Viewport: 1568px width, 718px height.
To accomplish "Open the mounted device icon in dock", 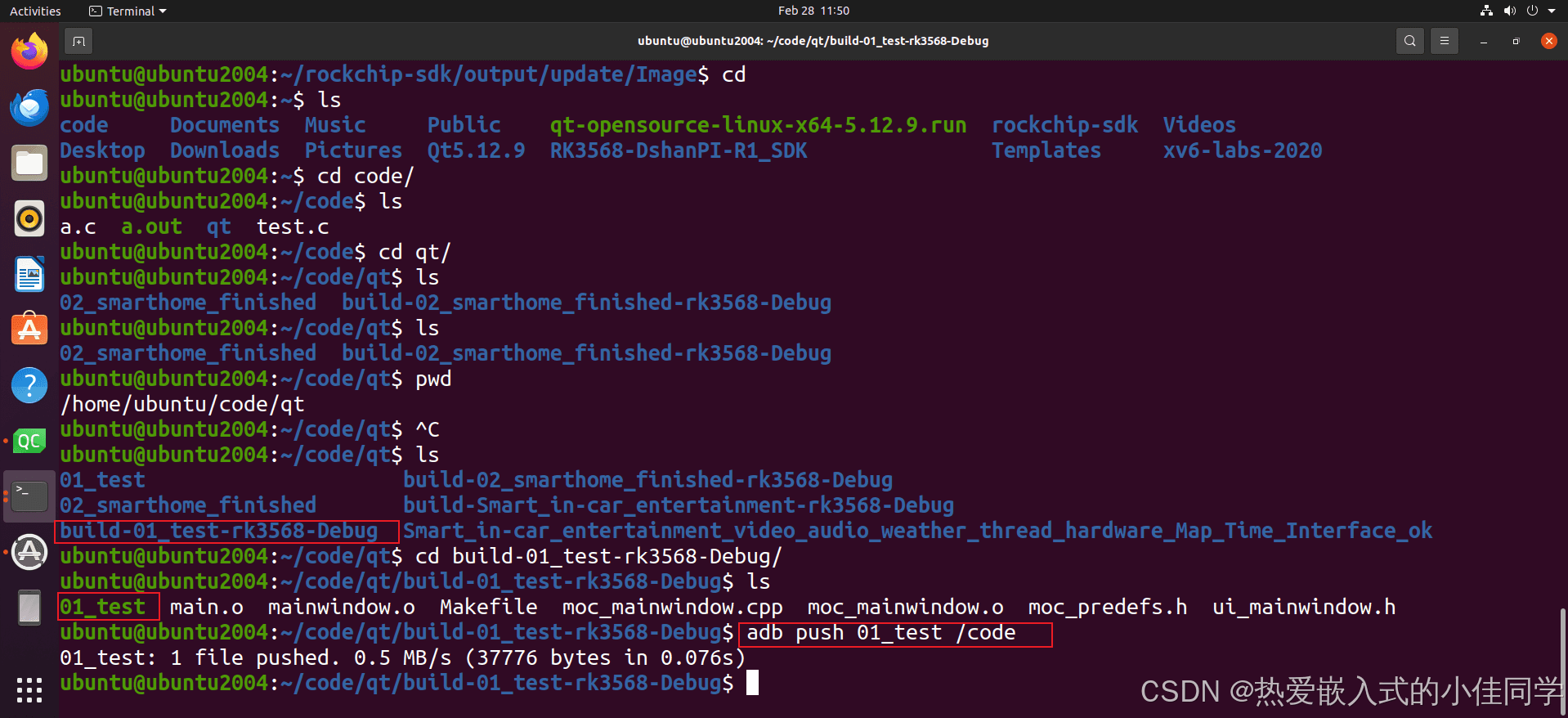I will coord(29,608).
